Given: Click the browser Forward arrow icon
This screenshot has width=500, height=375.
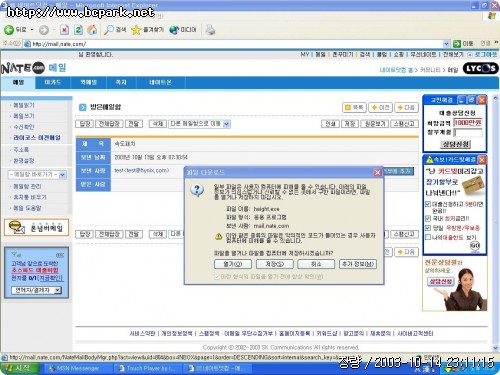Looking at the screenshot, I should pyautogui.click(x=44, y=30).
